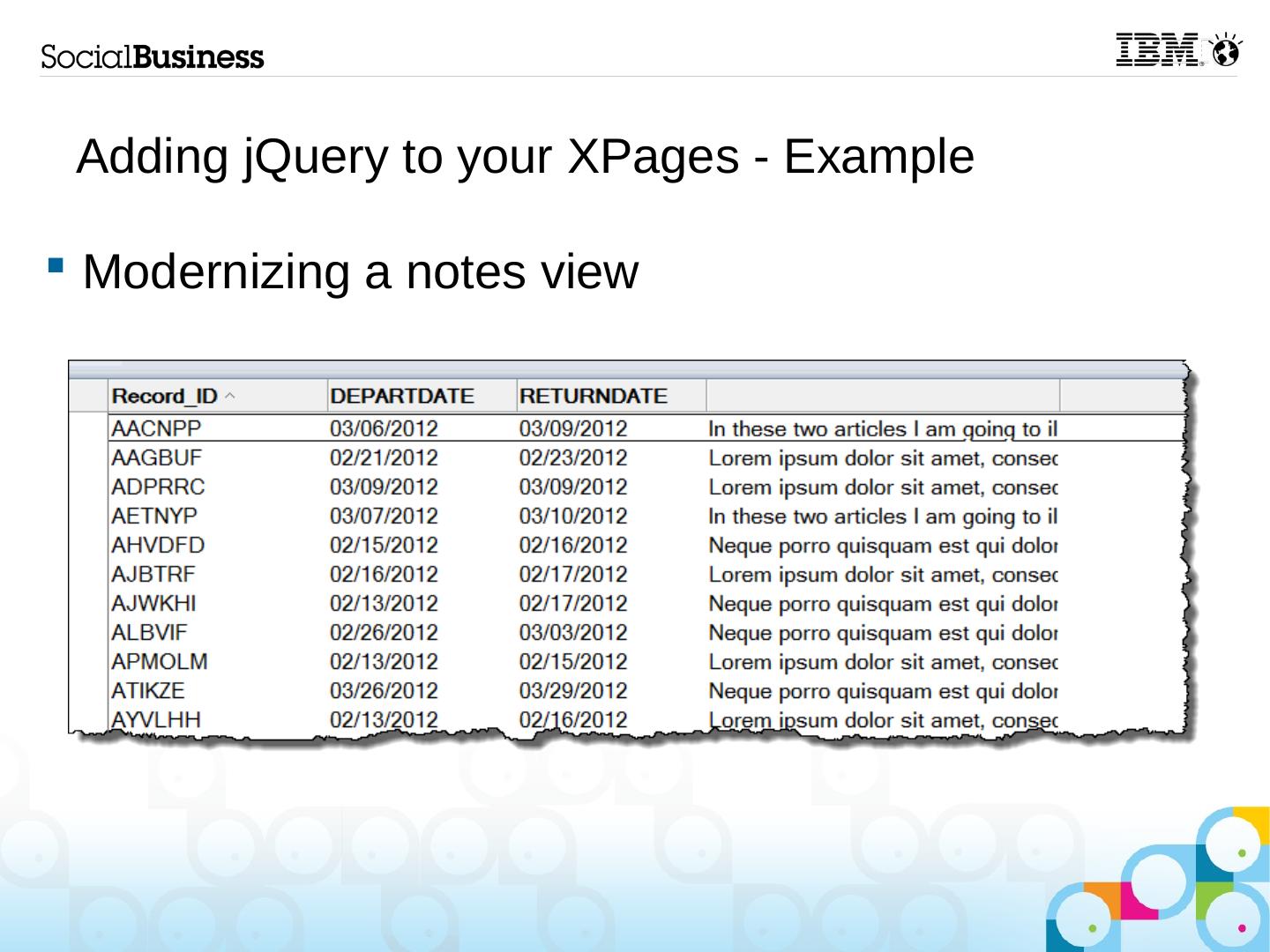Click return date 02/17/2012 in AJWKHI row
1270x952 pixels.
coord(573,603)
